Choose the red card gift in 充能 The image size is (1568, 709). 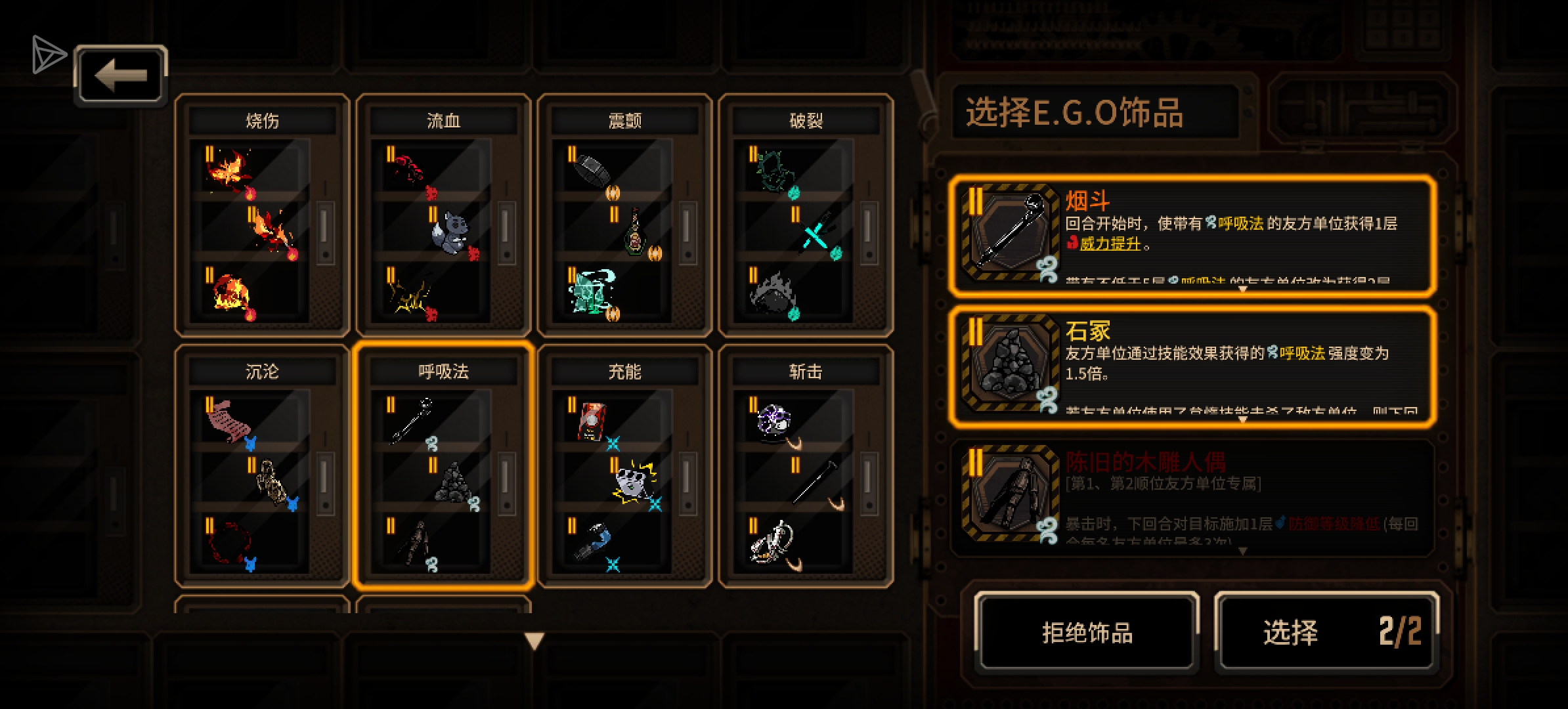click(593, 420)
